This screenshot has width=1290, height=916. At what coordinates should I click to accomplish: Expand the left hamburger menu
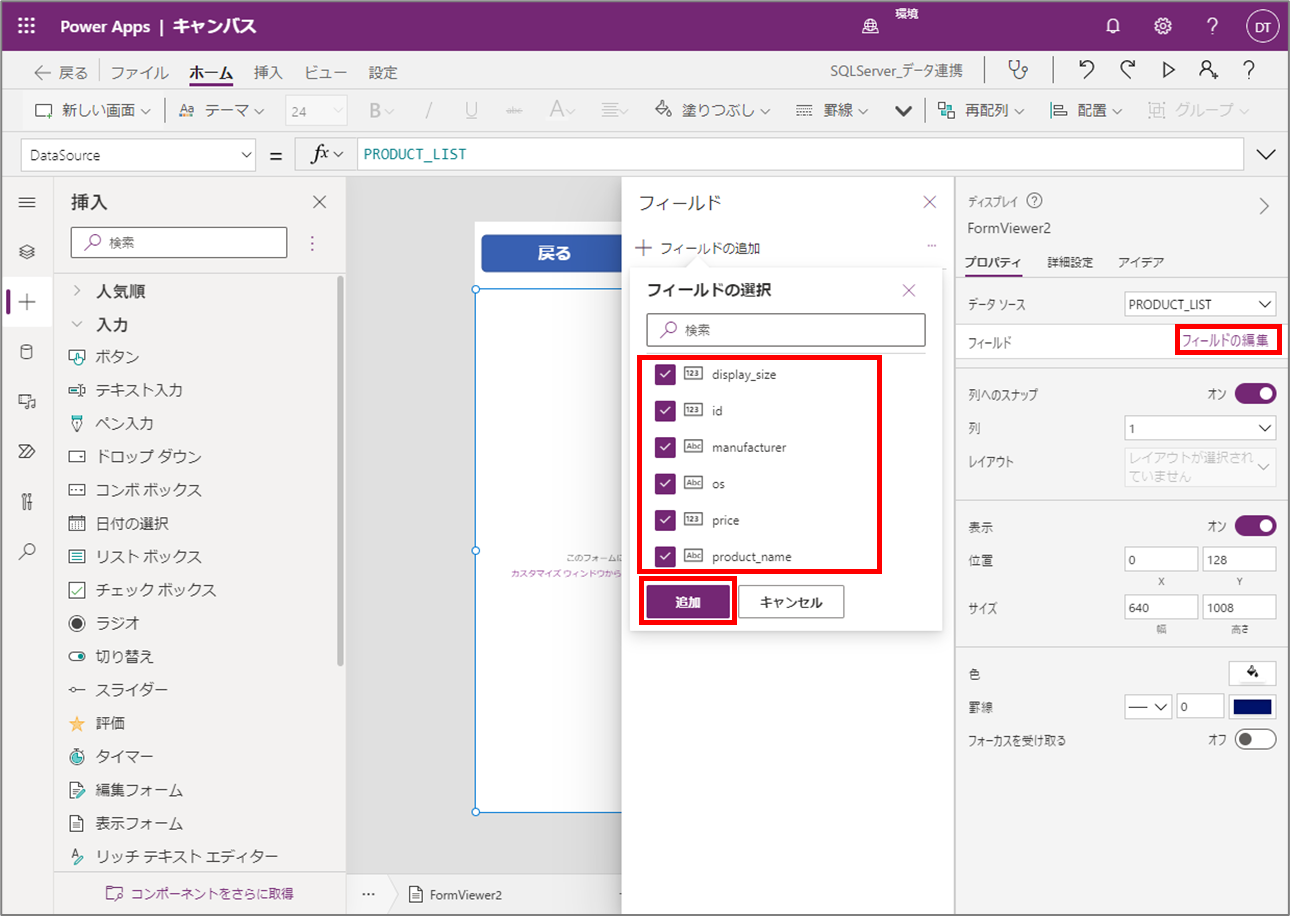coord(27,202)
